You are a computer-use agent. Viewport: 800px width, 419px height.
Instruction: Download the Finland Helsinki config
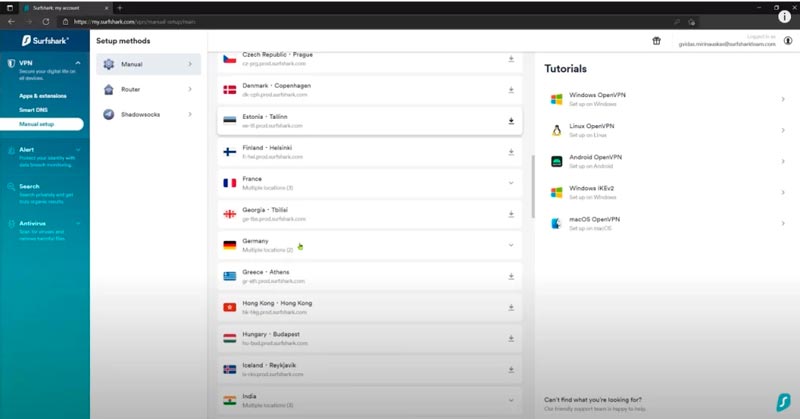pos(511,152)
